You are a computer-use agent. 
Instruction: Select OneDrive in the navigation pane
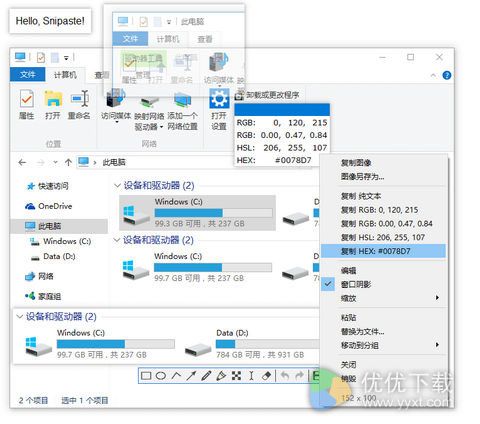[x=49, y=206]
